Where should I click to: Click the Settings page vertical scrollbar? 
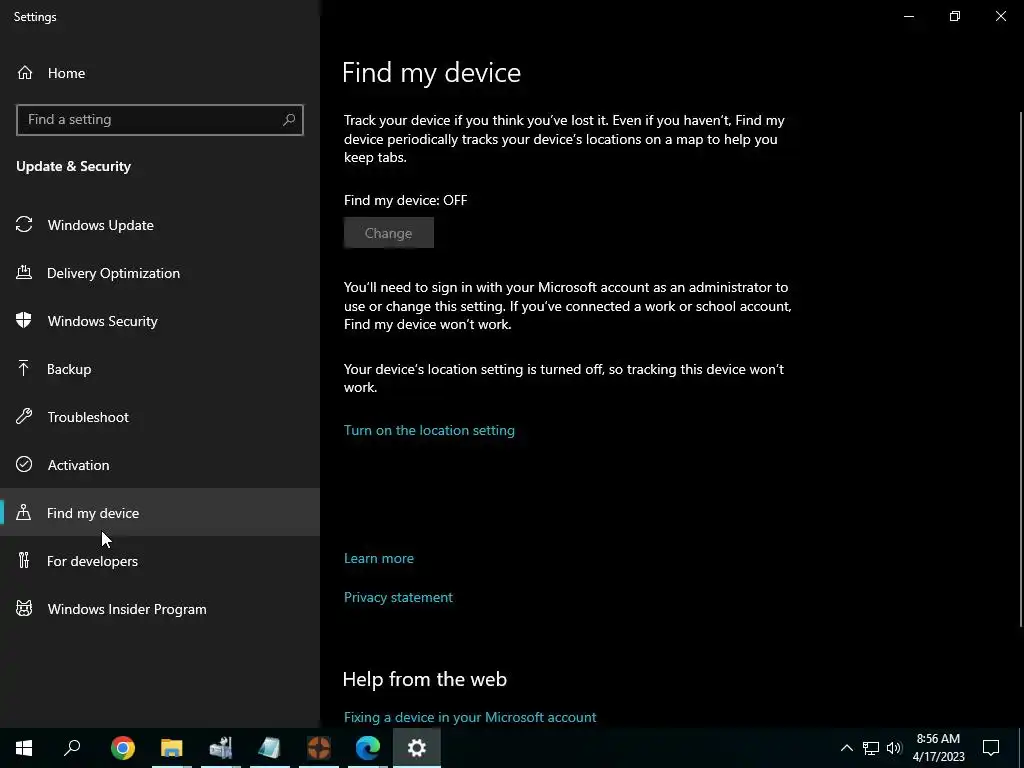[x=1020, y=369]
